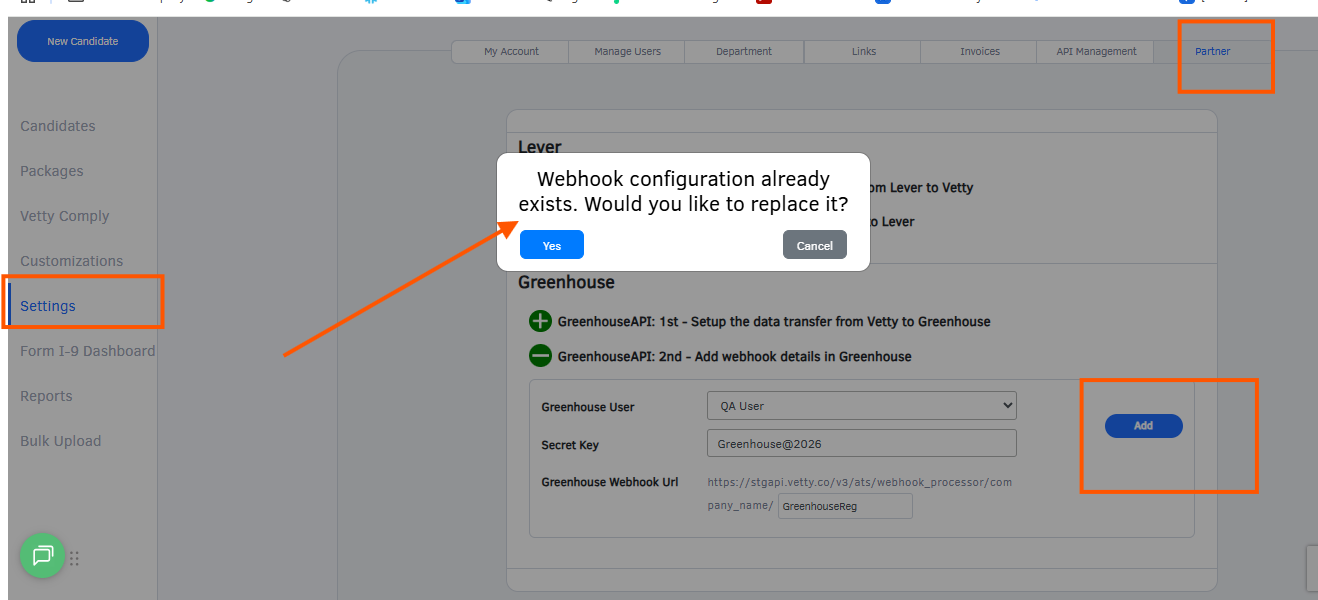Viewport: 1318px width, 600px height.
Task: Open Customizations in sidebar
Action: 72,261
